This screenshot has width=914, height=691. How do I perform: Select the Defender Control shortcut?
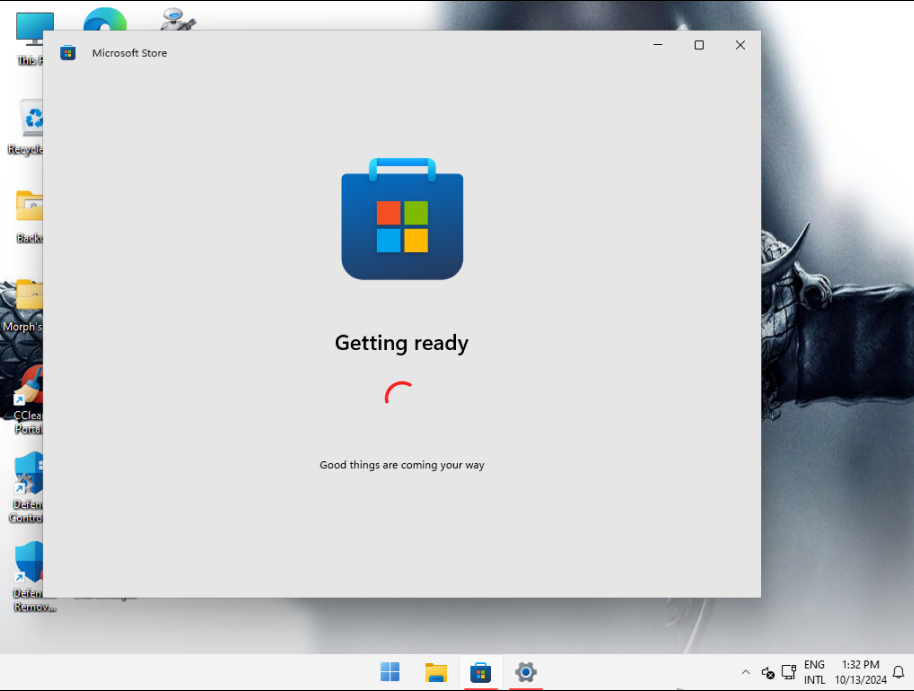pyautogui.click(x=26, y=487)
